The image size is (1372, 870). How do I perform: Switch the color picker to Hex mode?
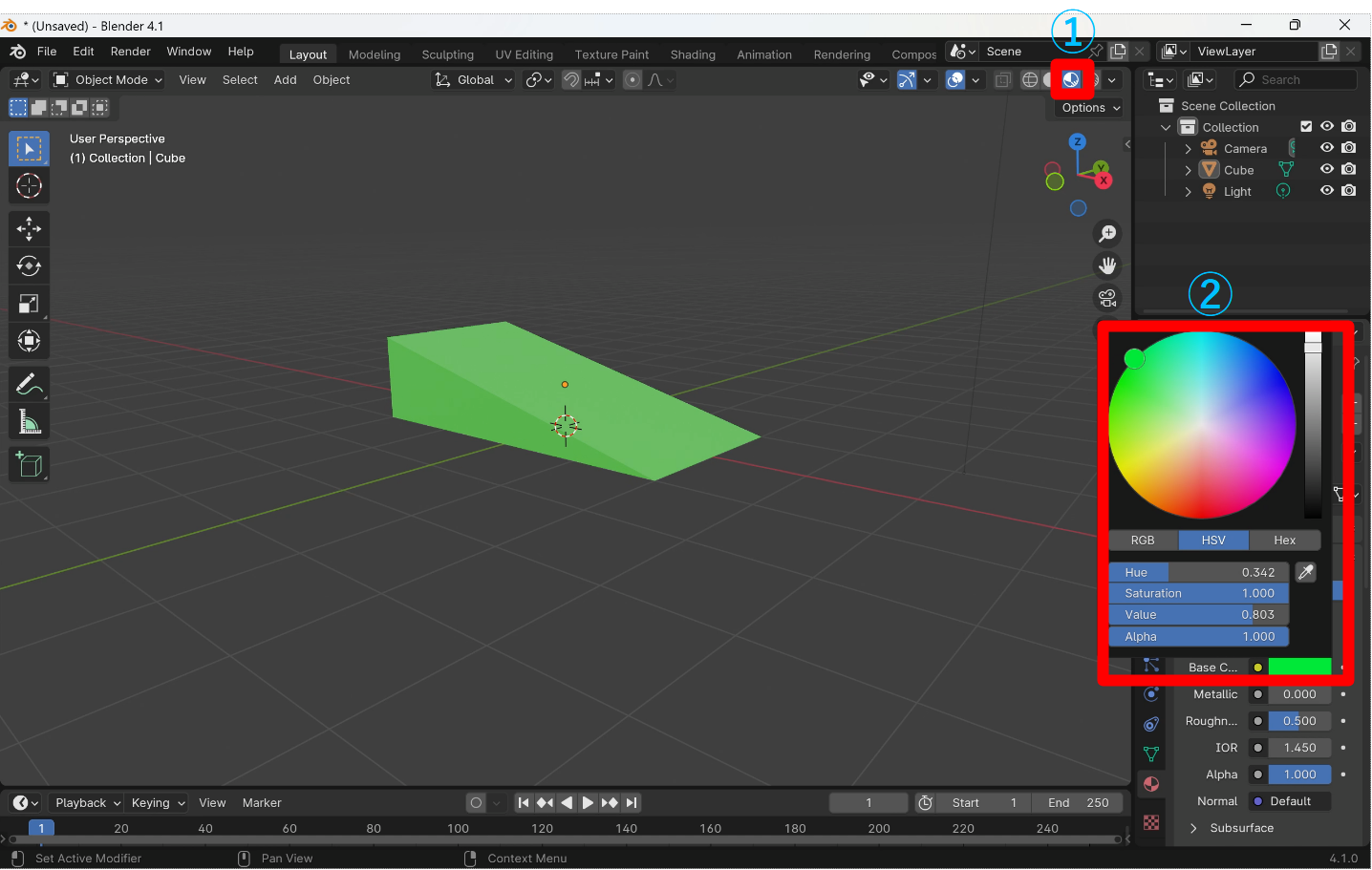[1285, 541]
